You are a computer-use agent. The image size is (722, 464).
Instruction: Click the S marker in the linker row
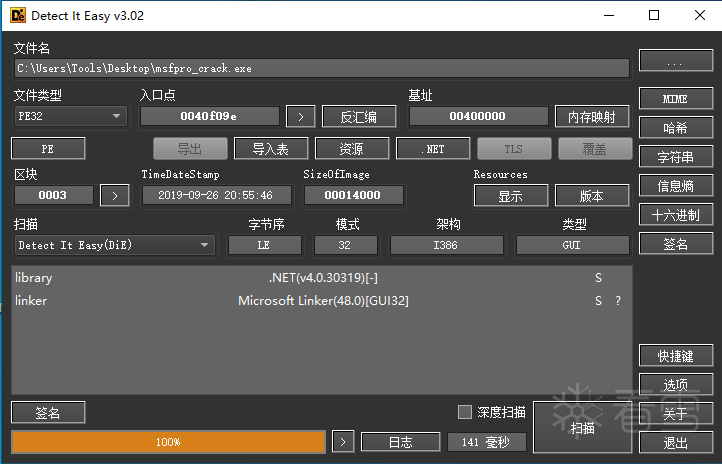click(598, 301)
